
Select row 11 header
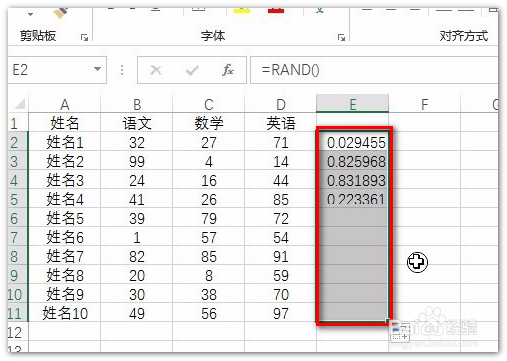(18, 313)
